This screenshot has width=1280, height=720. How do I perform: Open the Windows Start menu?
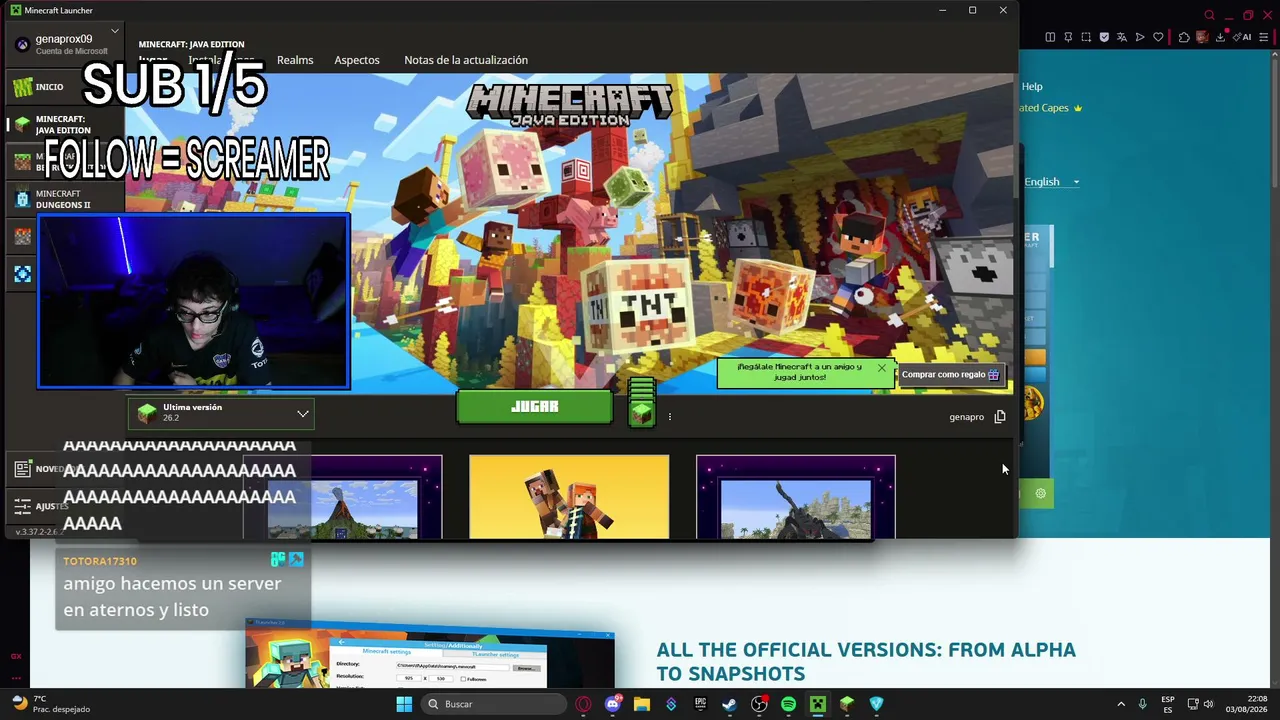pos(404,704)
